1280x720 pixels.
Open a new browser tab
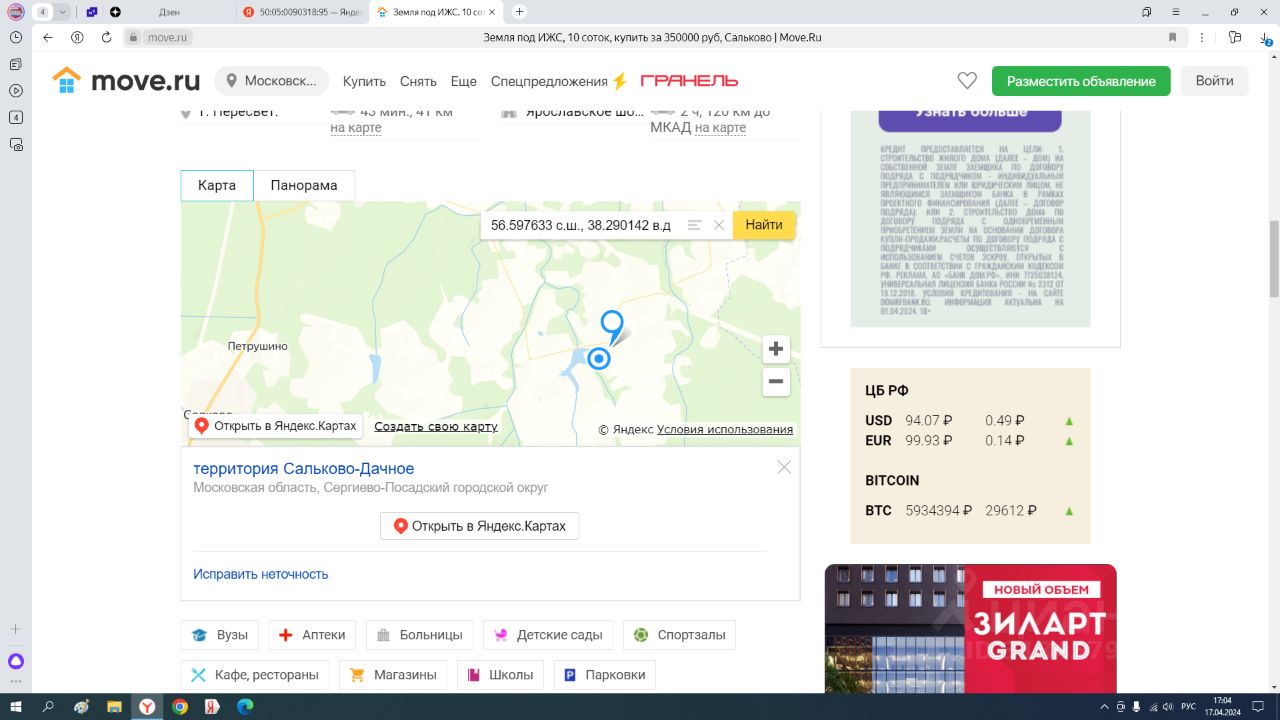click(x=519, y=12)
